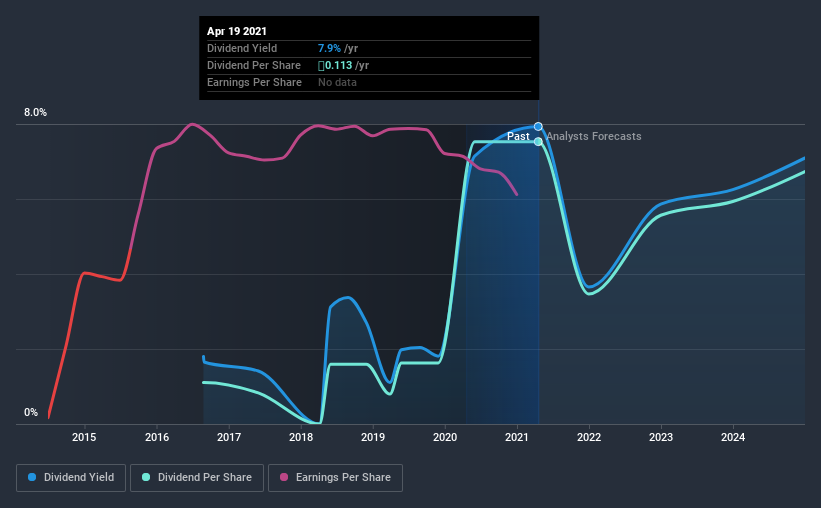
Task: Click the Analysts Forecasts label
Action: coord(594,136)
